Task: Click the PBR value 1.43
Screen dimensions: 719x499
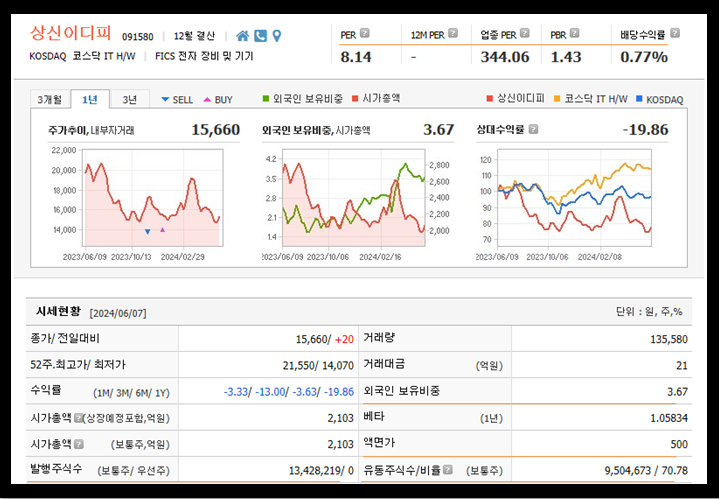Action: click(x=566, y=57)
